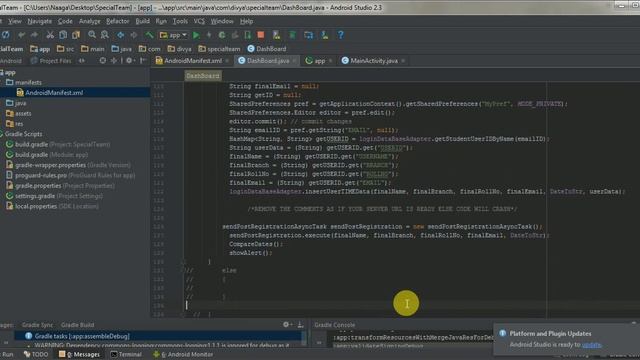Open the Build menu
This screenshot has width=640, height=360.
coord(142,21)
